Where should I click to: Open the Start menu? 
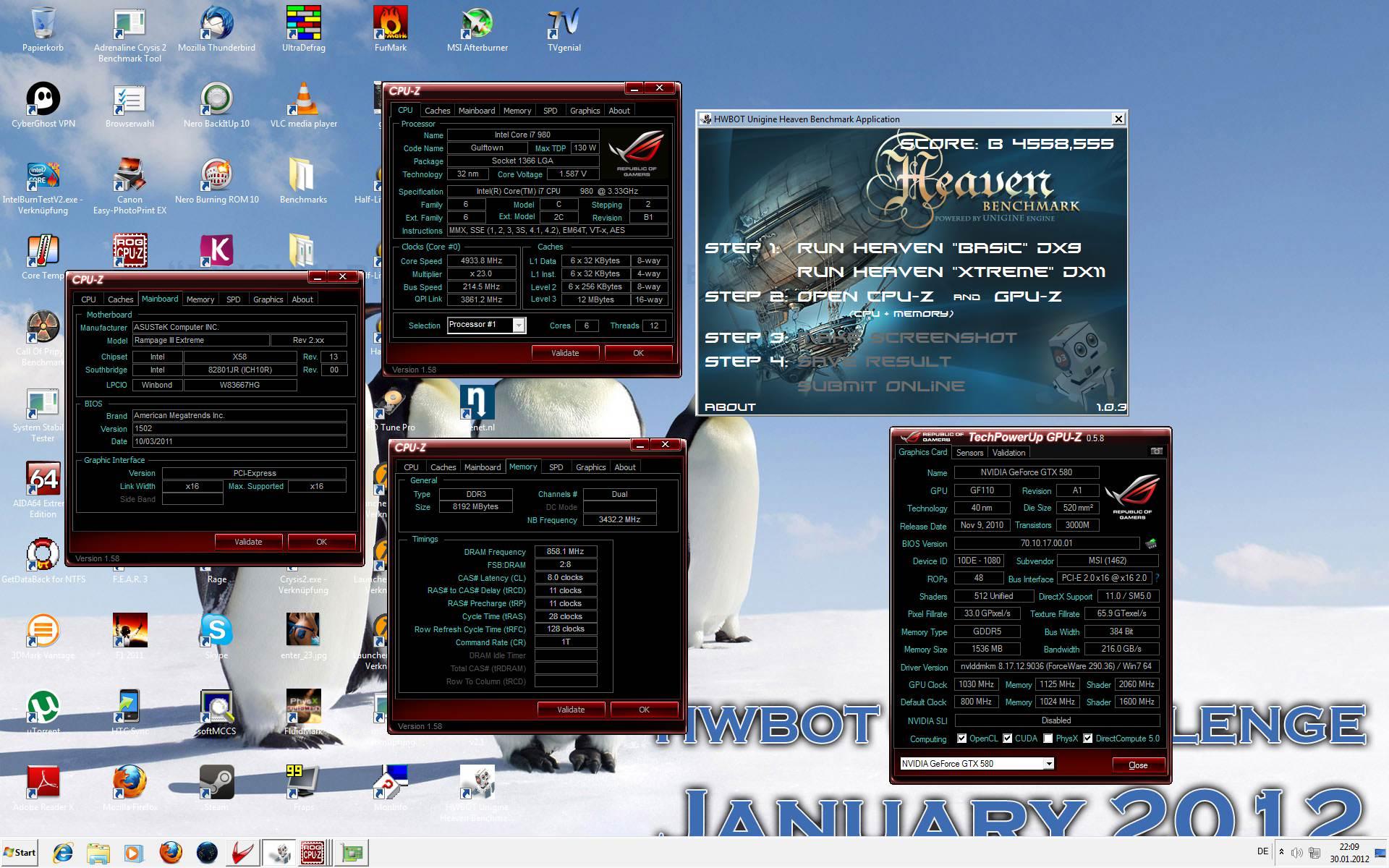(20, 852)
